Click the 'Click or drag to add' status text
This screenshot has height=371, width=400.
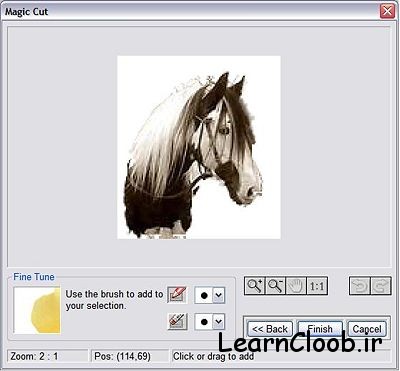coord(213,356)
